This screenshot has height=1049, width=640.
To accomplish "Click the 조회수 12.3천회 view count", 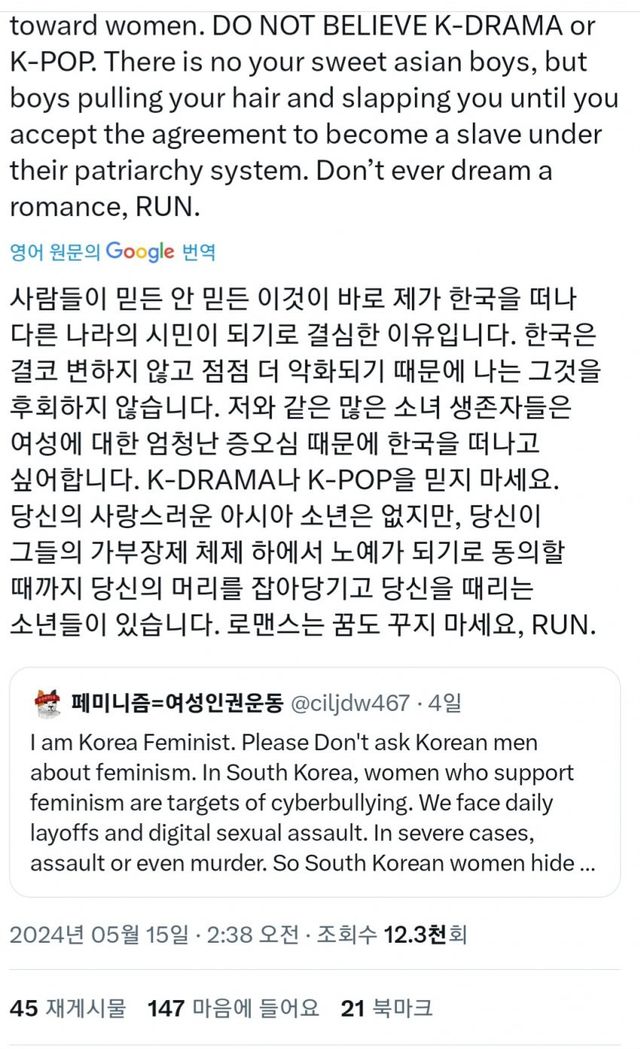I will (x=393, y=935).
